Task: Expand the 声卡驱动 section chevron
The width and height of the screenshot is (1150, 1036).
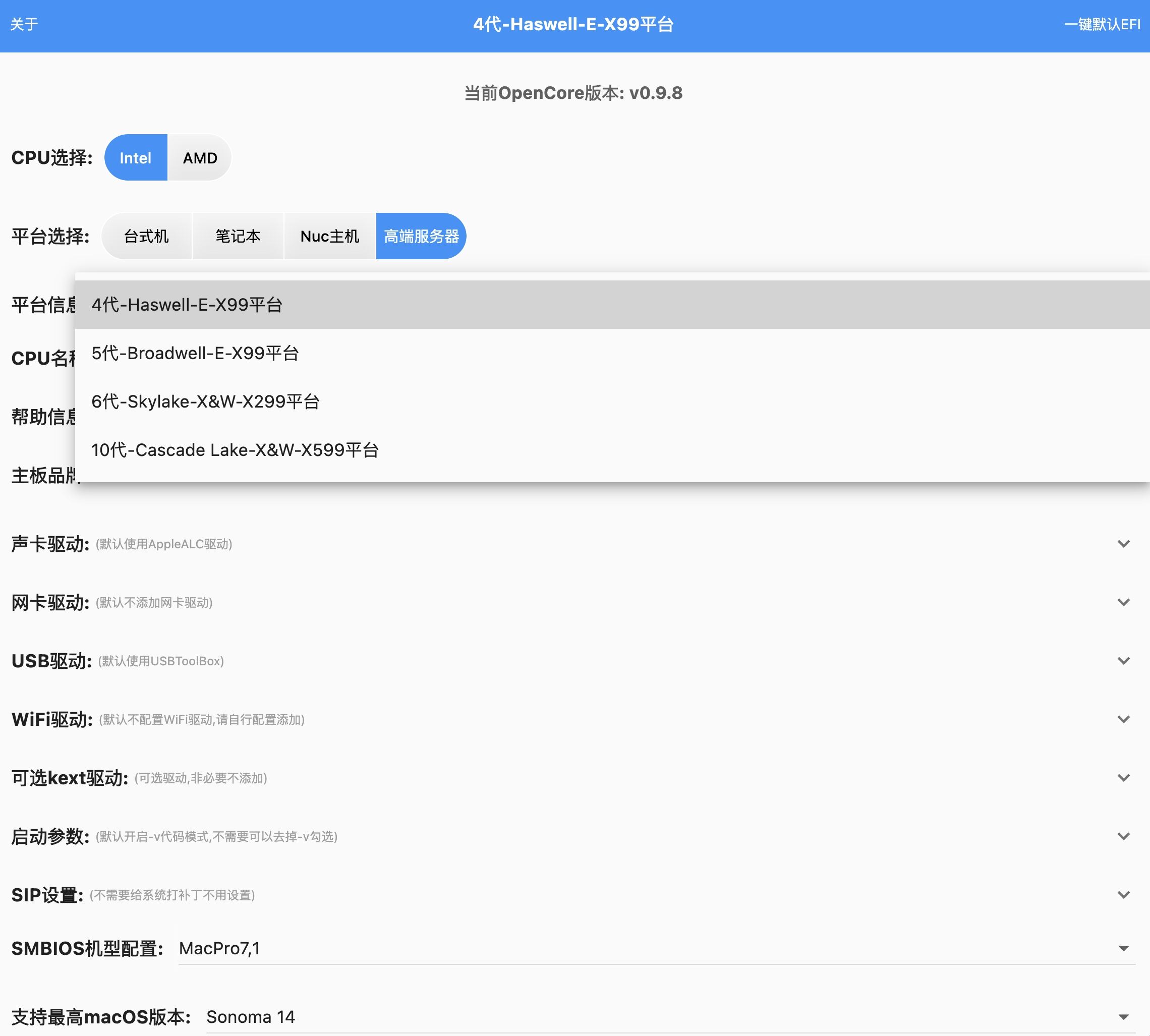Action: point(1123,544)
